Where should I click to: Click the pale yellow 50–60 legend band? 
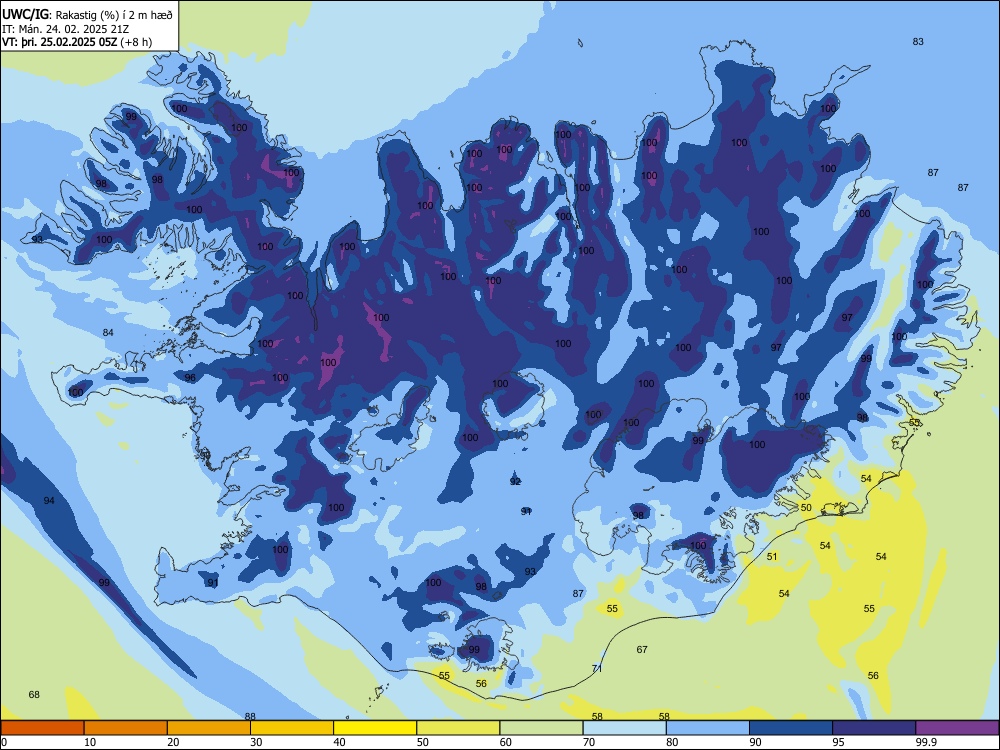tap(458, 728)
